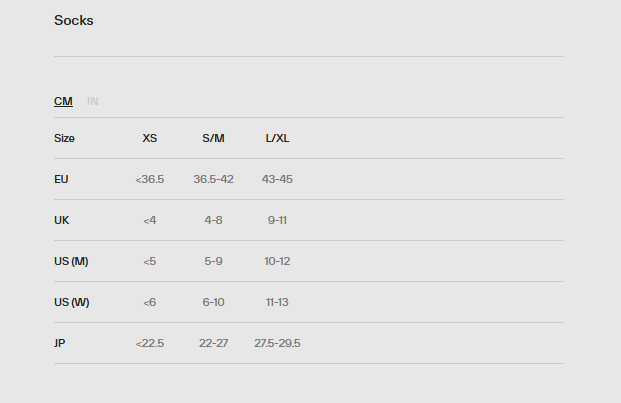Viewport: 621px width, 403px height.
Task: Select the JP 27.5-29.5 cell
Action: point(277,343)
